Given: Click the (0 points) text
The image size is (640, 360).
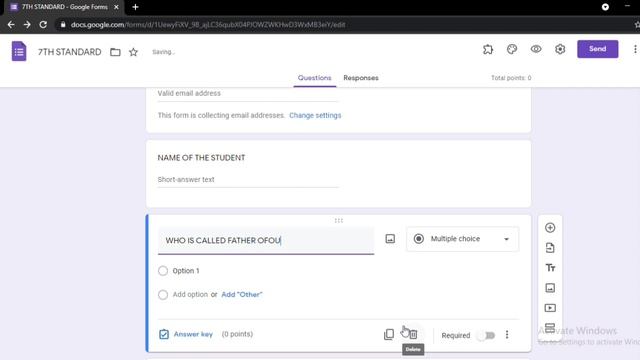Looking at the screenshot, I should [237, 334].
